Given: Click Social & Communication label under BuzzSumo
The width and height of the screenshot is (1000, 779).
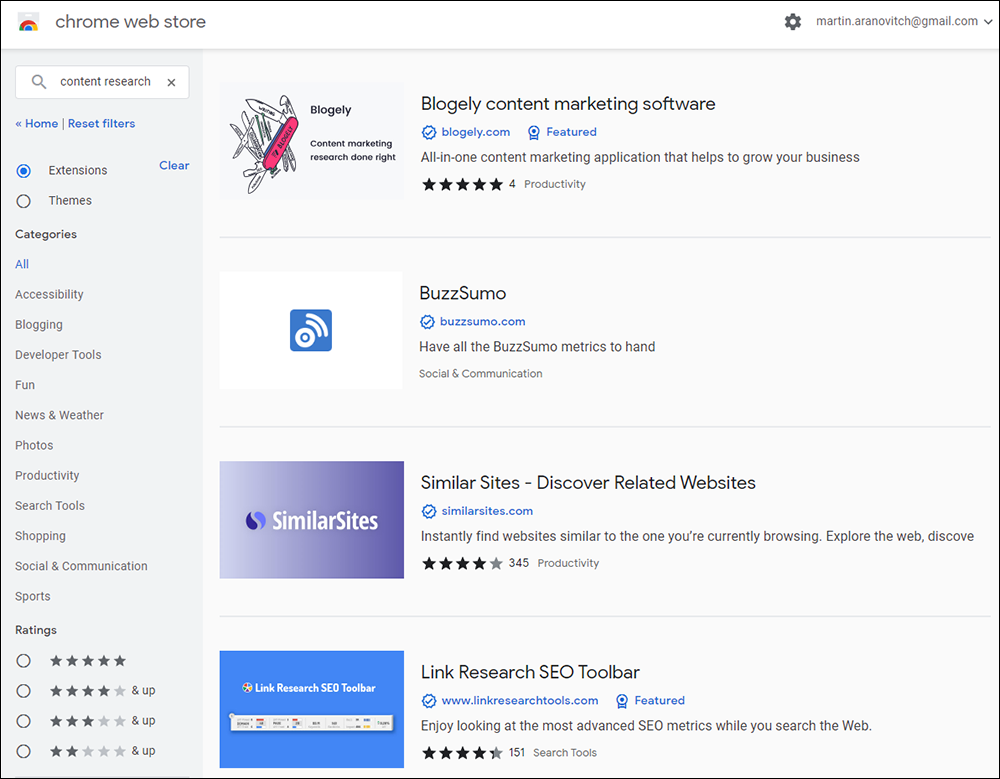Looking at the screenshot, I should pos(481,374).
